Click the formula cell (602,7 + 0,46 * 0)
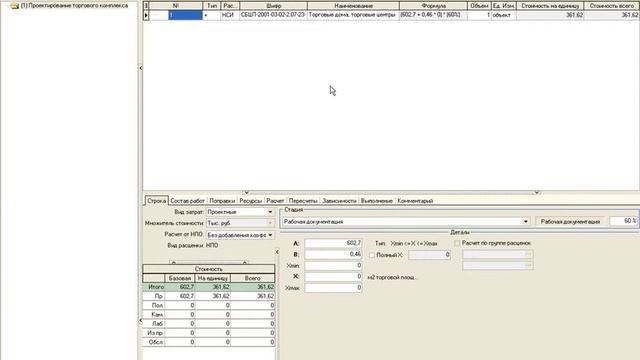Image resolution: width=640 pixels, height=360 pixels. coord(433,15)
